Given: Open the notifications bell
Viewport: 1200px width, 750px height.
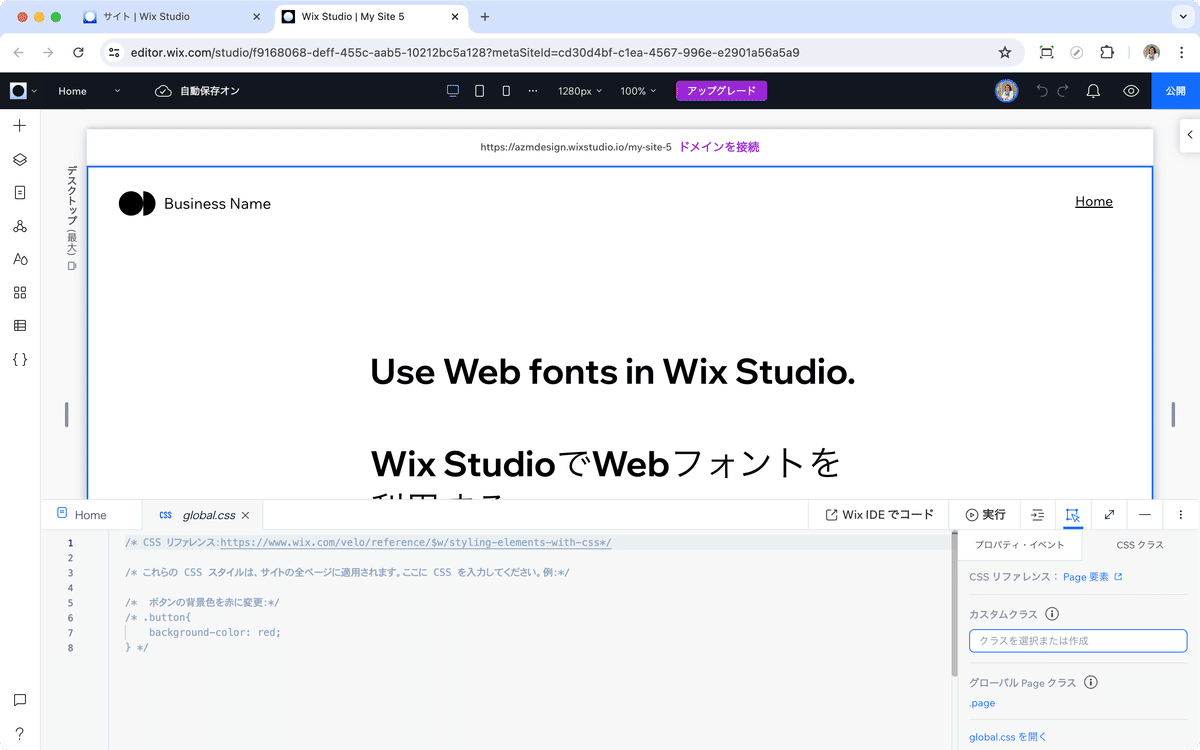Looking at the screenshot, I should click(1094, 91).
